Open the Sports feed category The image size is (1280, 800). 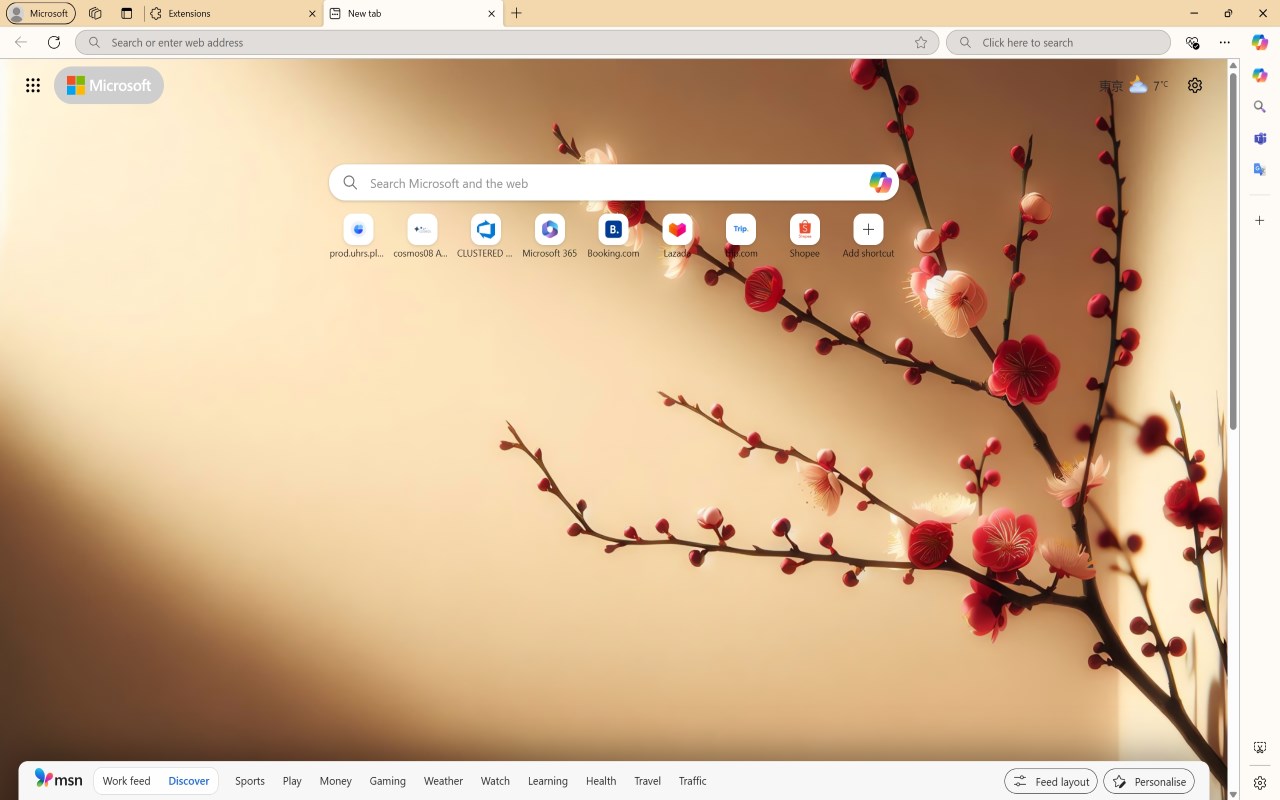point(250,781)
